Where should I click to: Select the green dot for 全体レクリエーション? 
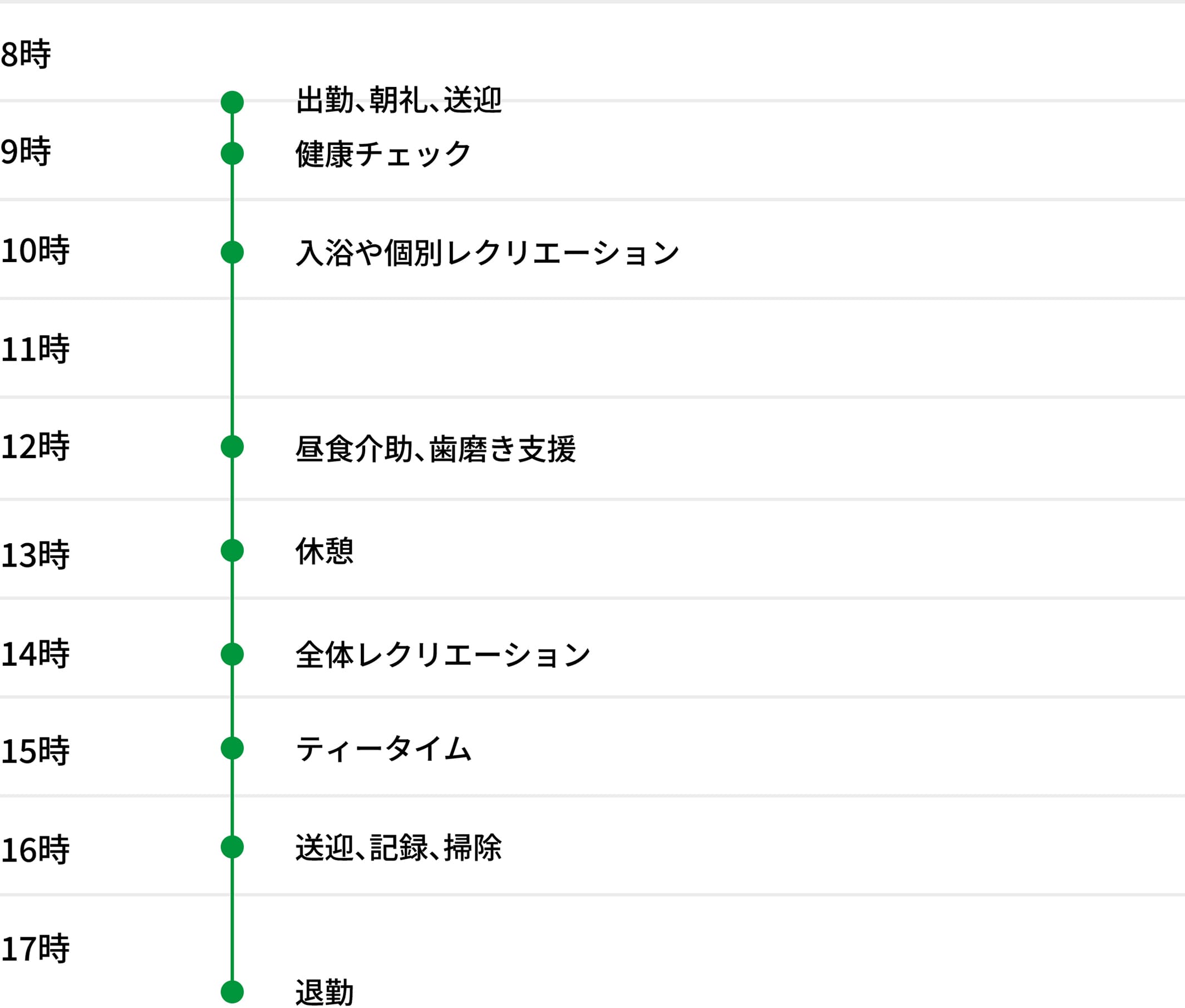pos(232,655)
